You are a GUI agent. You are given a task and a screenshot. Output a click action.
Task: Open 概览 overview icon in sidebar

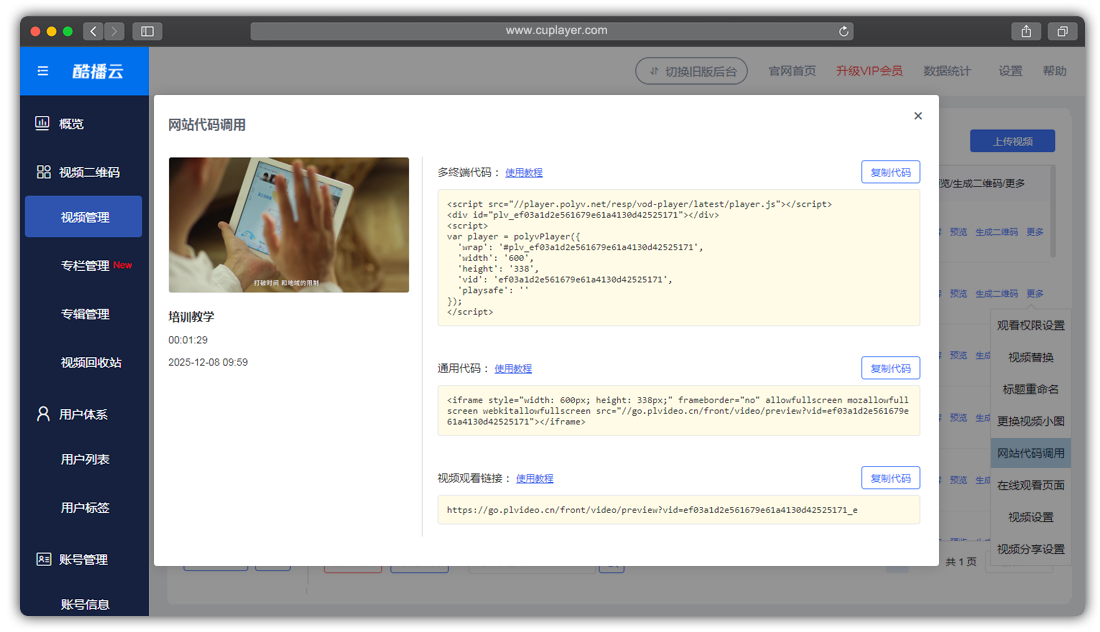point(43,123)
